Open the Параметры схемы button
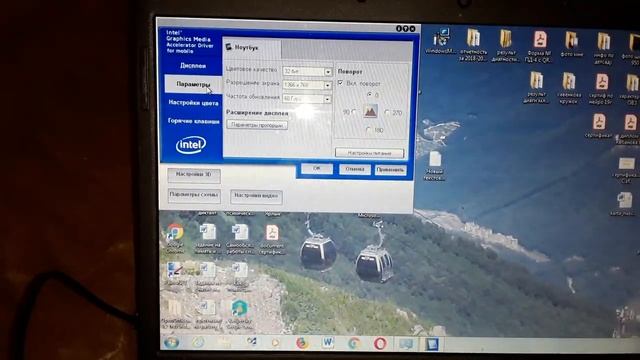The height and width of the screenshot is (360, 640). pos(194,195)
